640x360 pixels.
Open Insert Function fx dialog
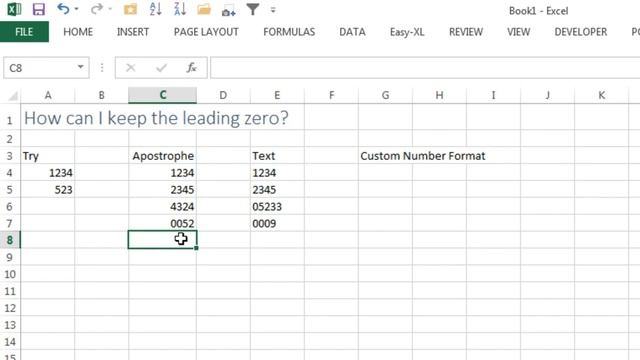coord(191,68)
